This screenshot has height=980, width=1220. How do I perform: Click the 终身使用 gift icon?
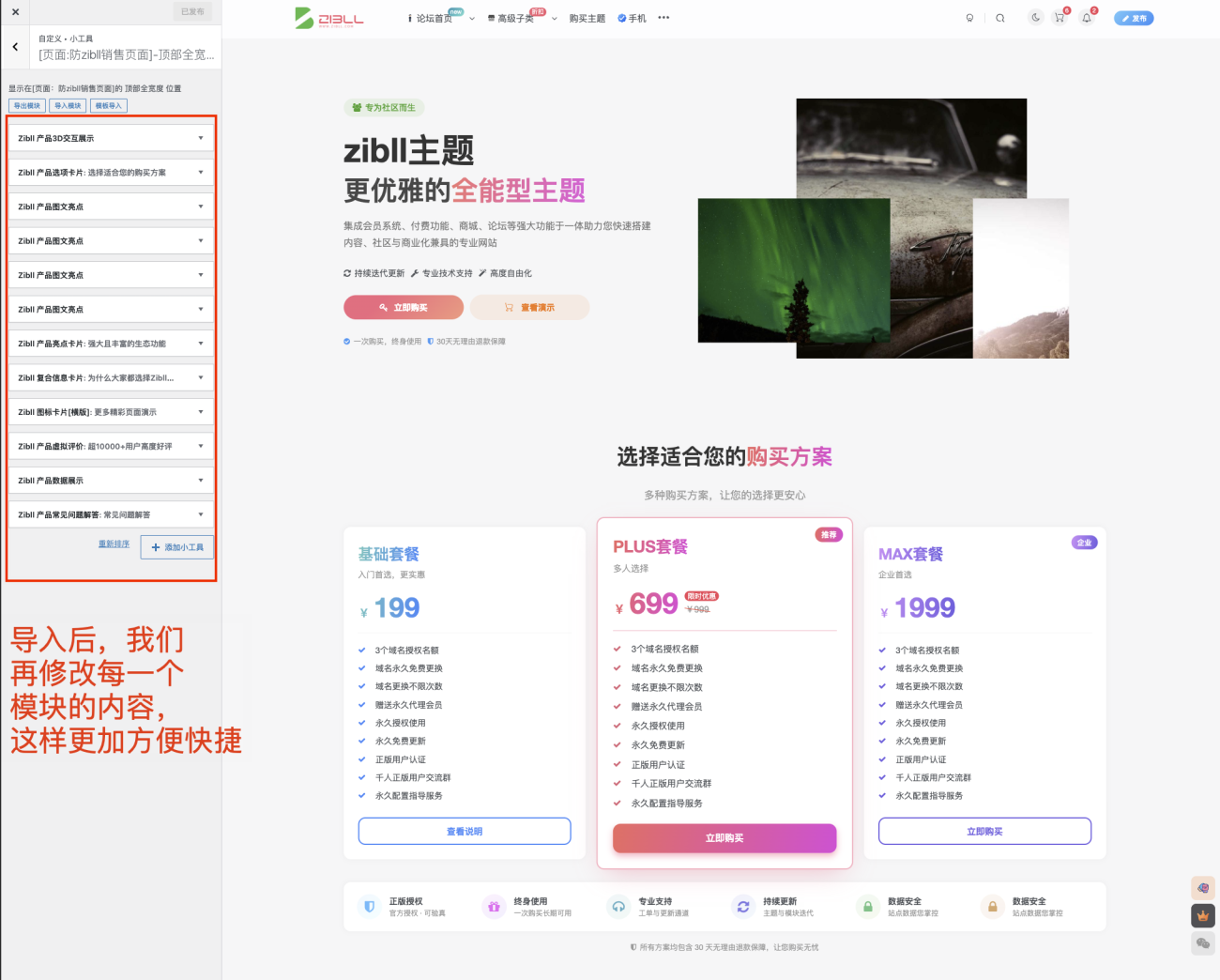pos(494,907)
